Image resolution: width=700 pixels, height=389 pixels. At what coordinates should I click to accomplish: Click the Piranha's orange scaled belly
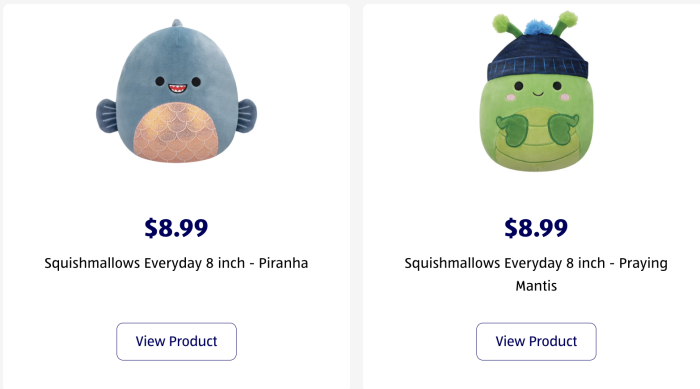[x=176, y=132]
